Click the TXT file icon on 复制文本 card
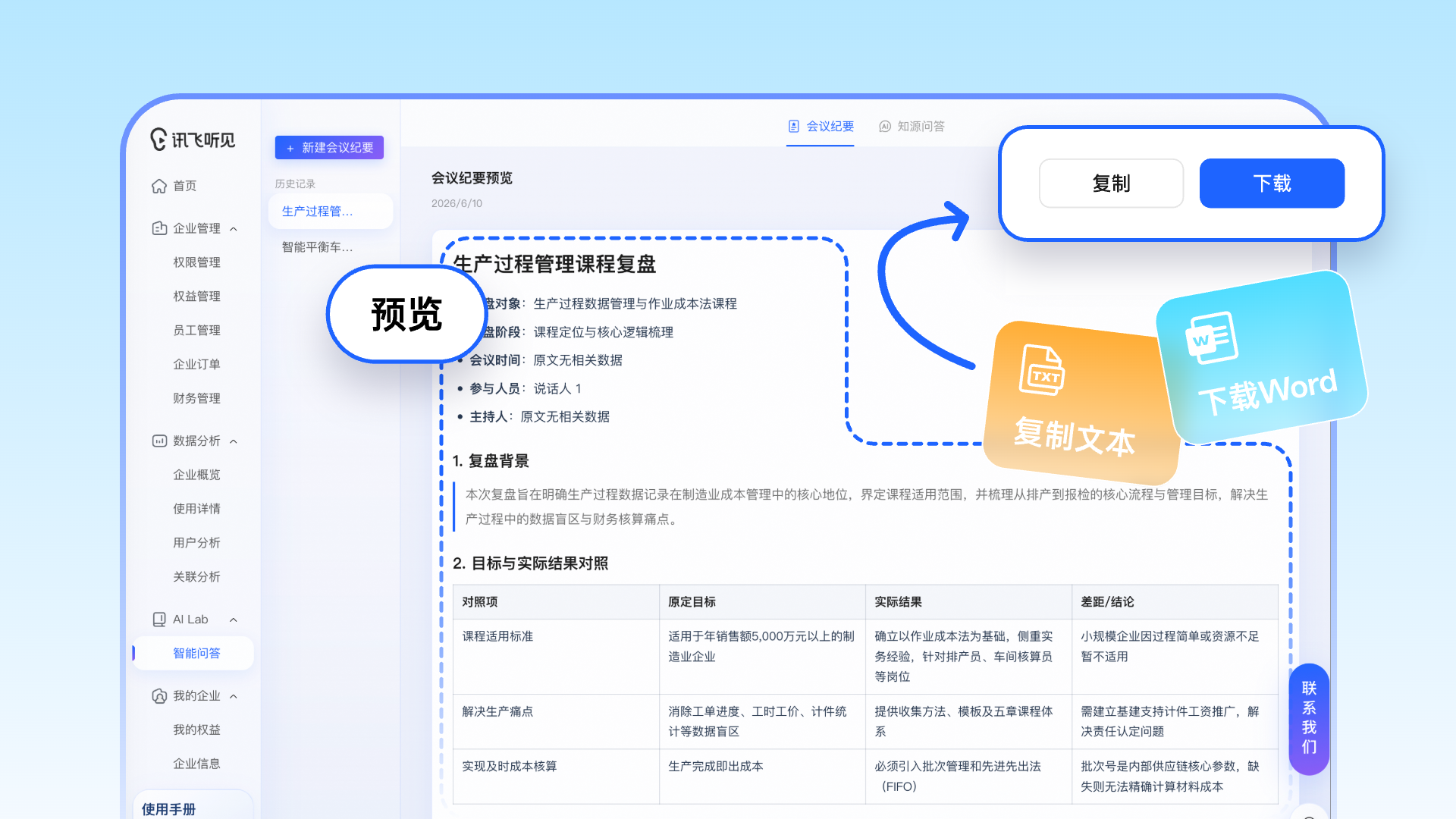This screenshot has width=1456, height=819. tap(1041, 370)
